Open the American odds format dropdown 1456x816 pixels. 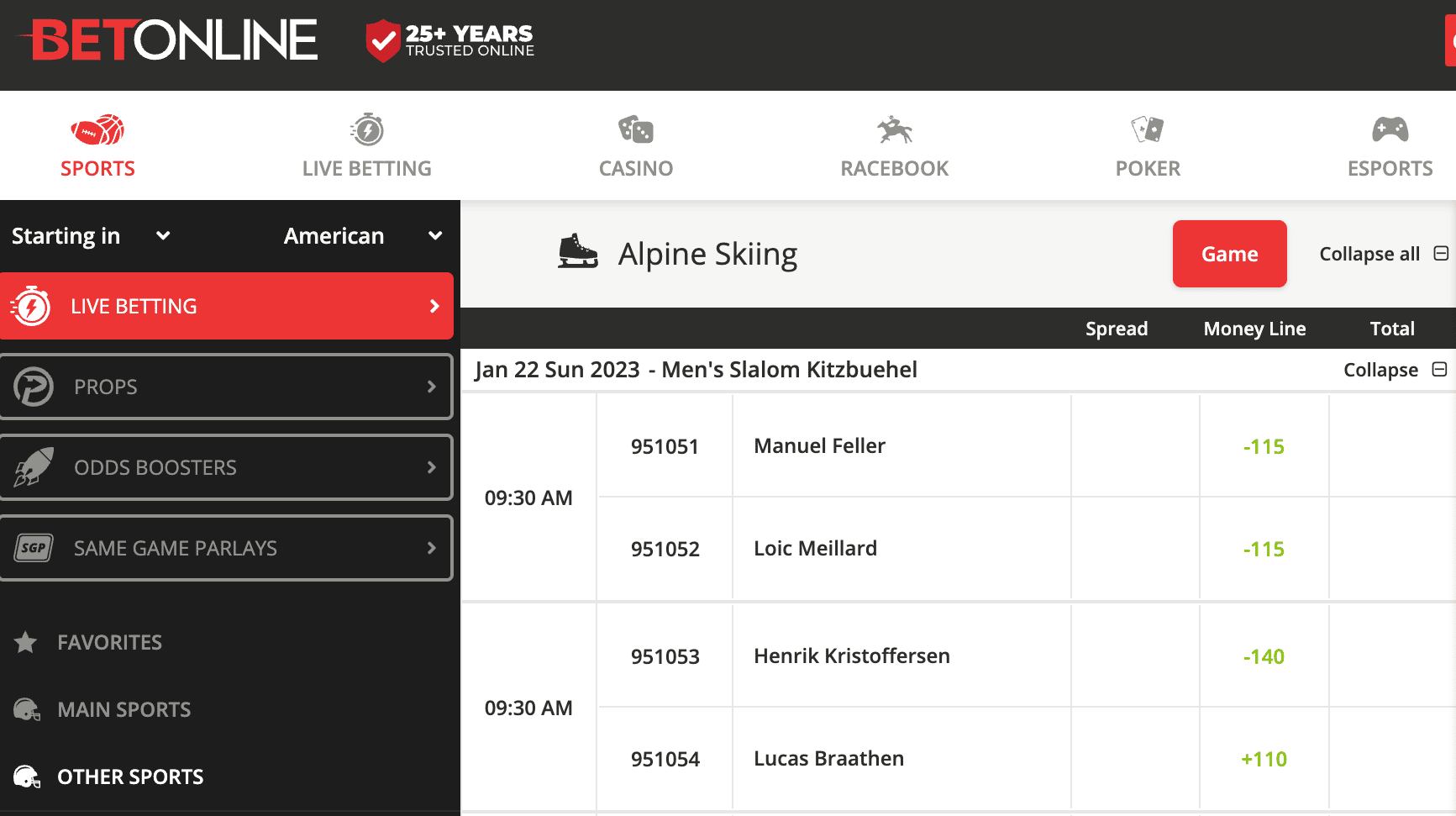[x=363, y=236]
